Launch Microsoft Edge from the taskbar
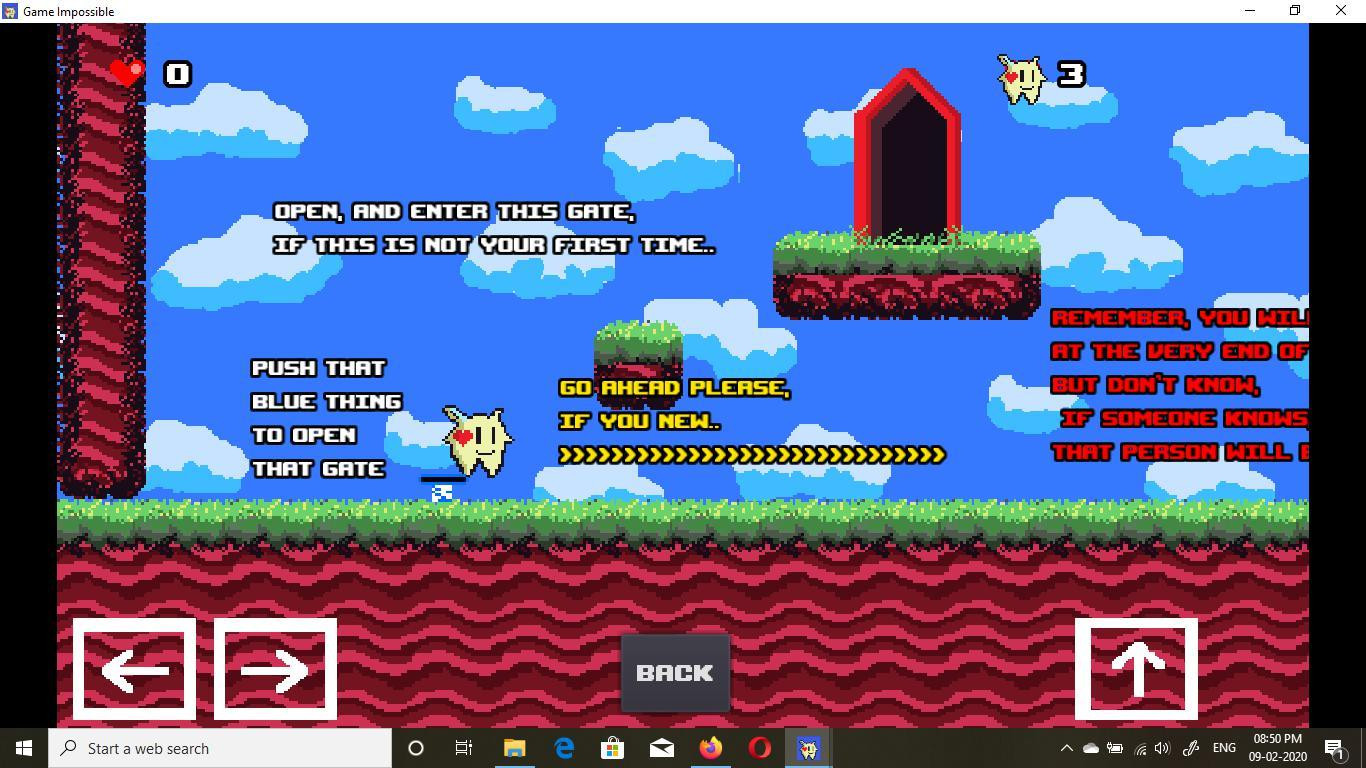Screen dimensions: 1366x768 [564, 748]
